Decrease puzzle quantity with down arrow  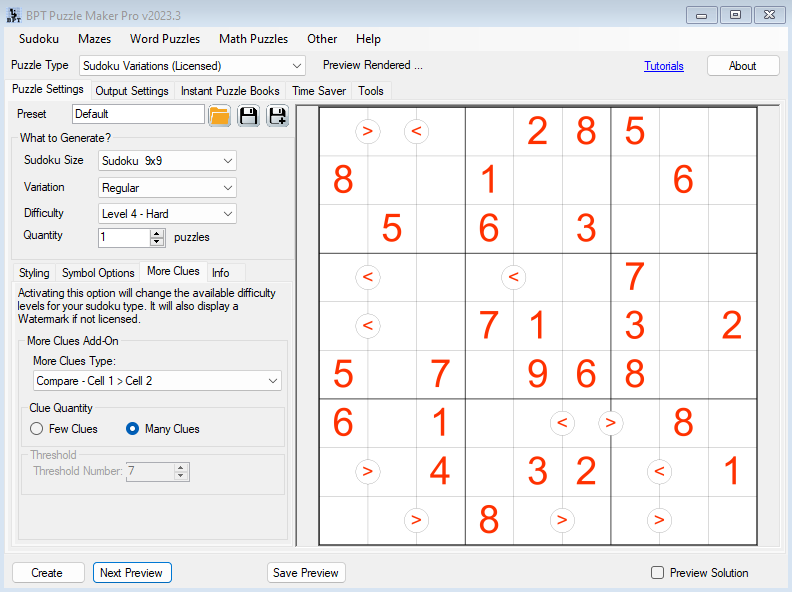pos(156,242)
